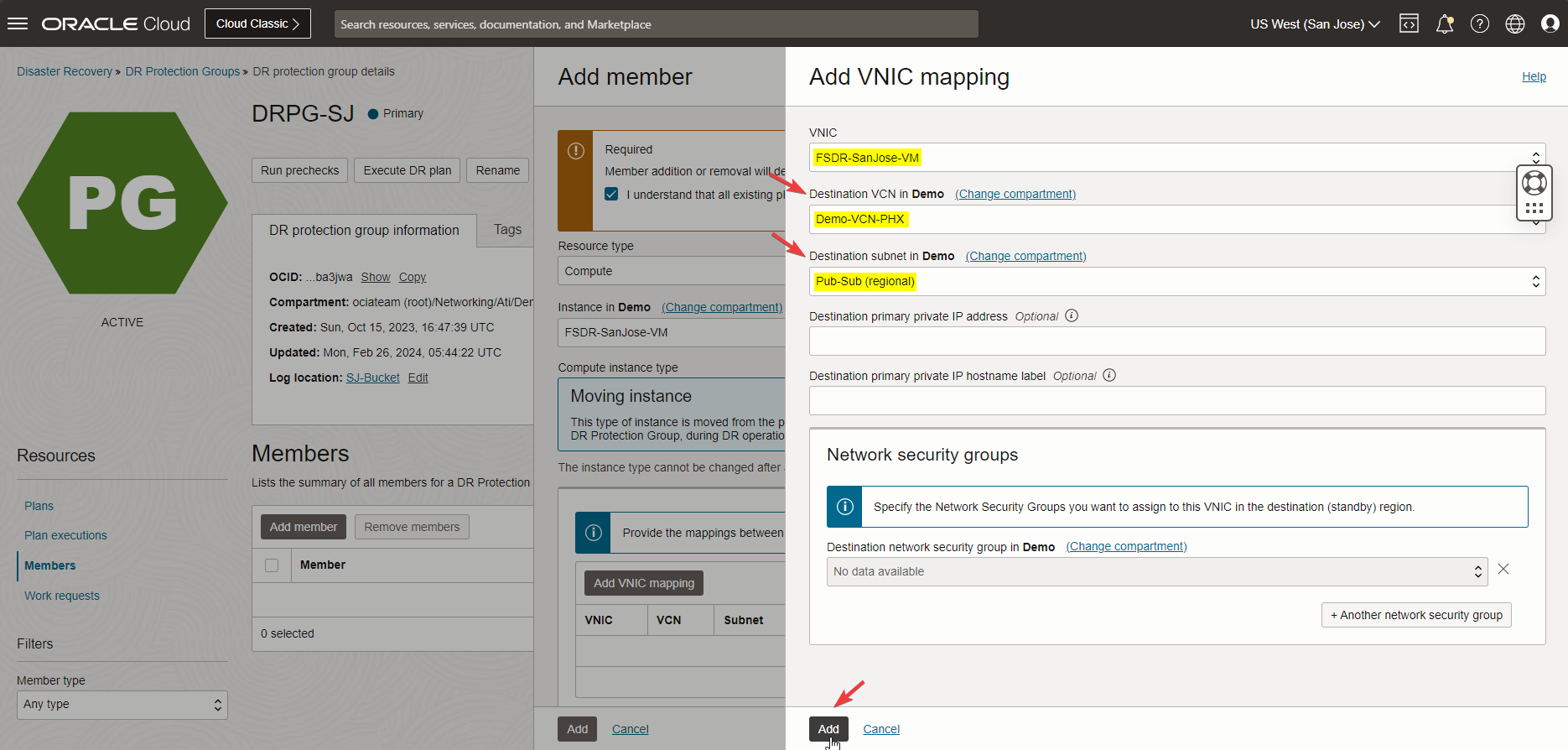Screen dimensions: 1568x750
Task: Open the support lifebuoy widget
Action: pos(1534,182)
